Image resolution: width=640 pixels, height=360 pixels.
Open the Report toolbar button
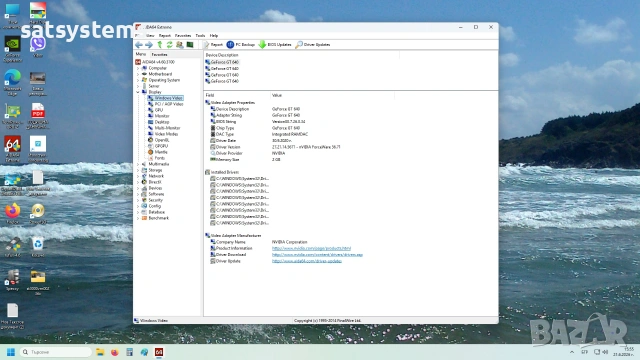[x=213, y=44]
